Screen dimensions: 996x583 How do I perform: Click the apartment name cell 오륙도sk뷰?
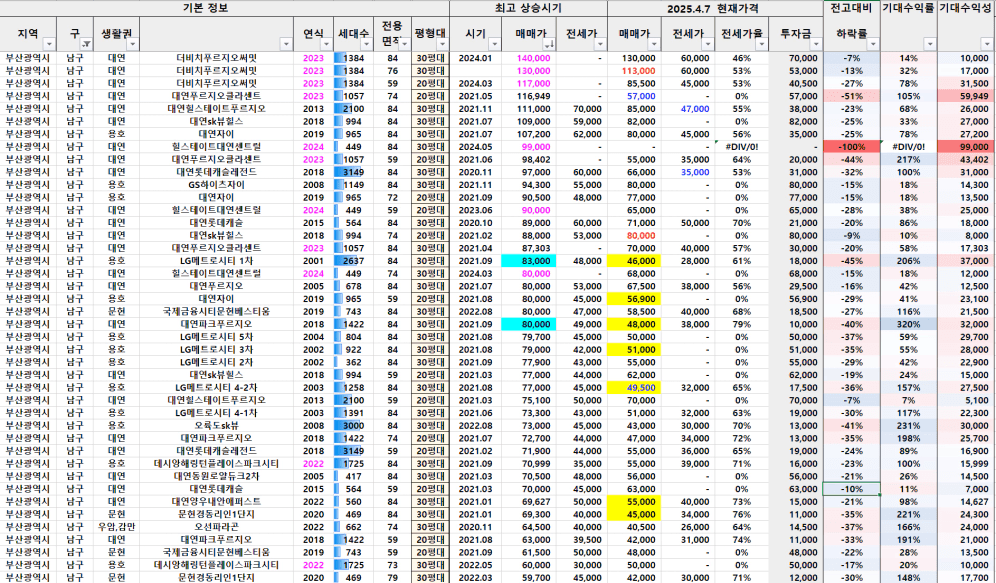tap(217, 426)
